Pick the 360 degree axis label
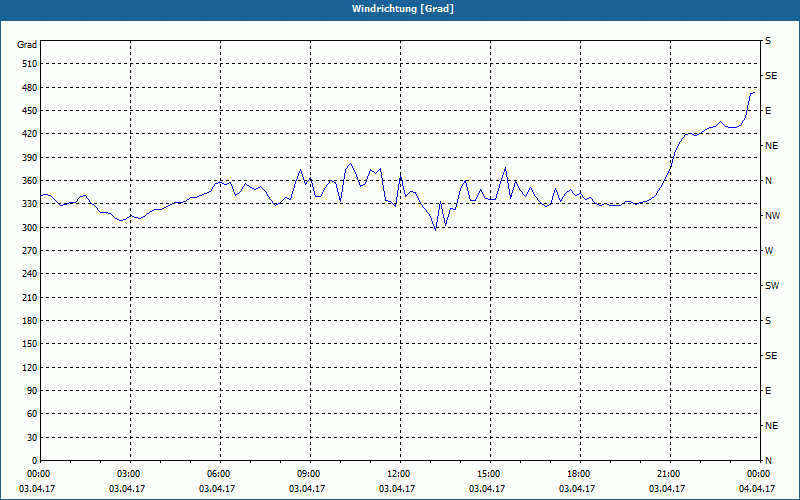 coord(30,181)
